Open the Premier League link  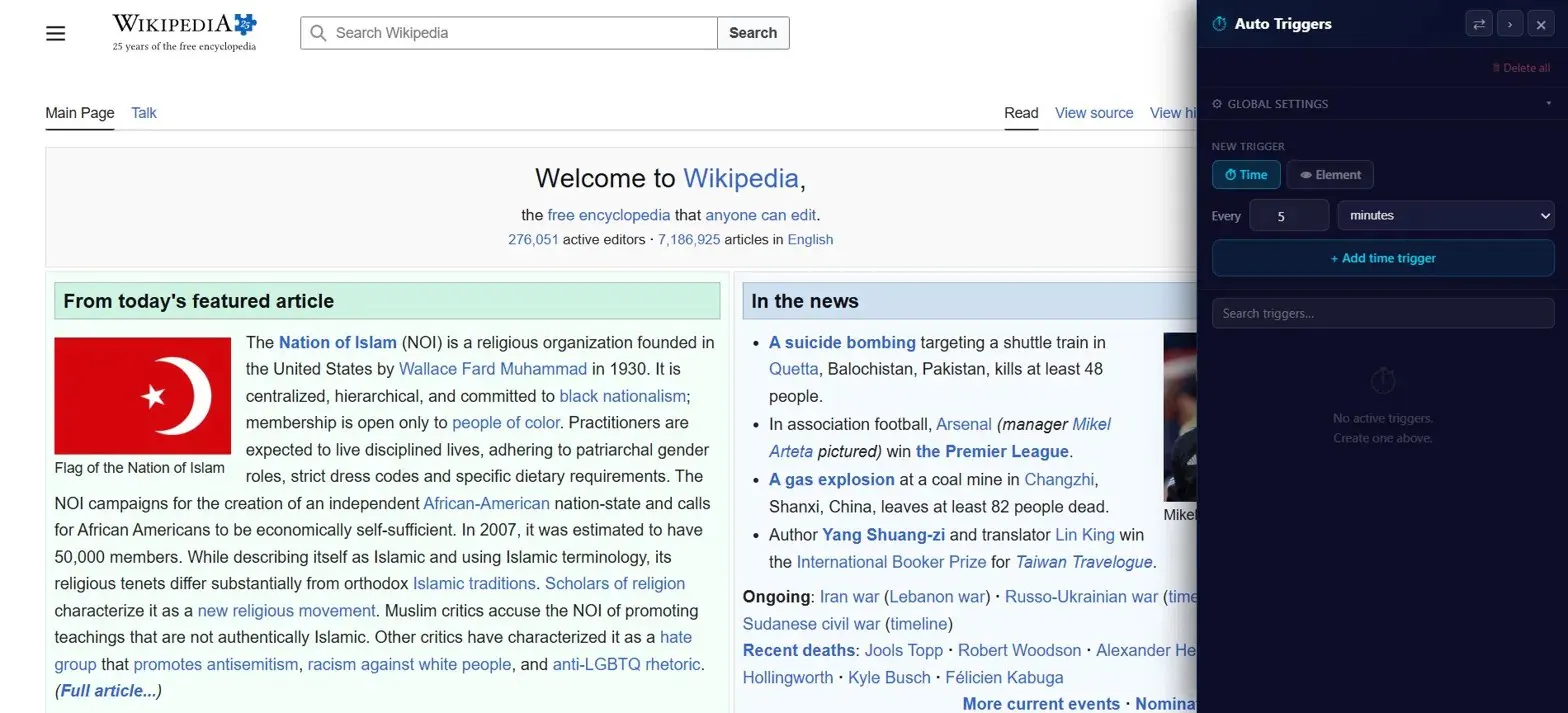click(x=992, y=451)
